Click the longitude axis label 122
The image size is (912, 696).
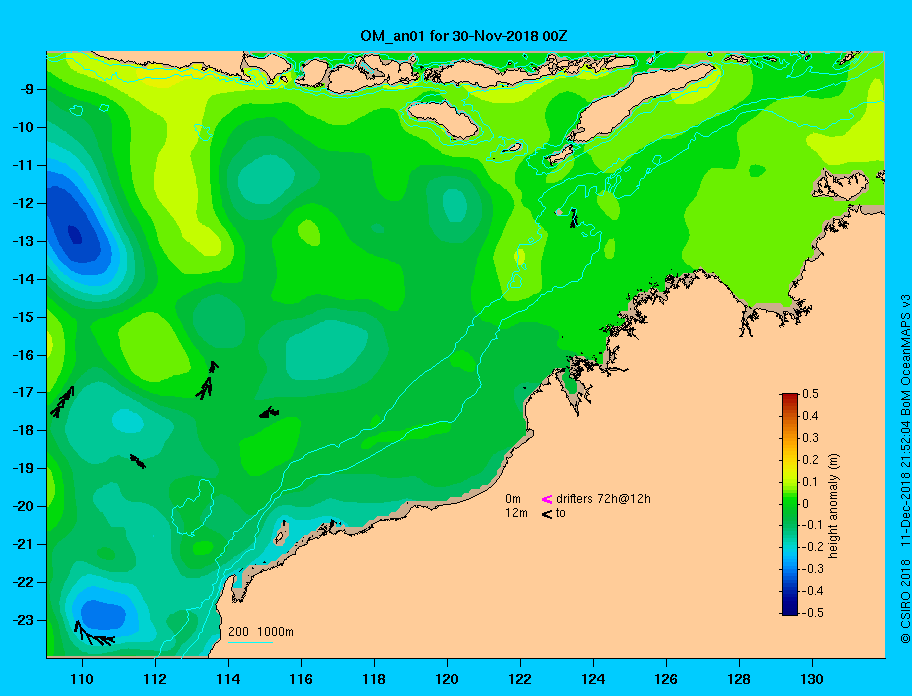(x=520, y=679)
